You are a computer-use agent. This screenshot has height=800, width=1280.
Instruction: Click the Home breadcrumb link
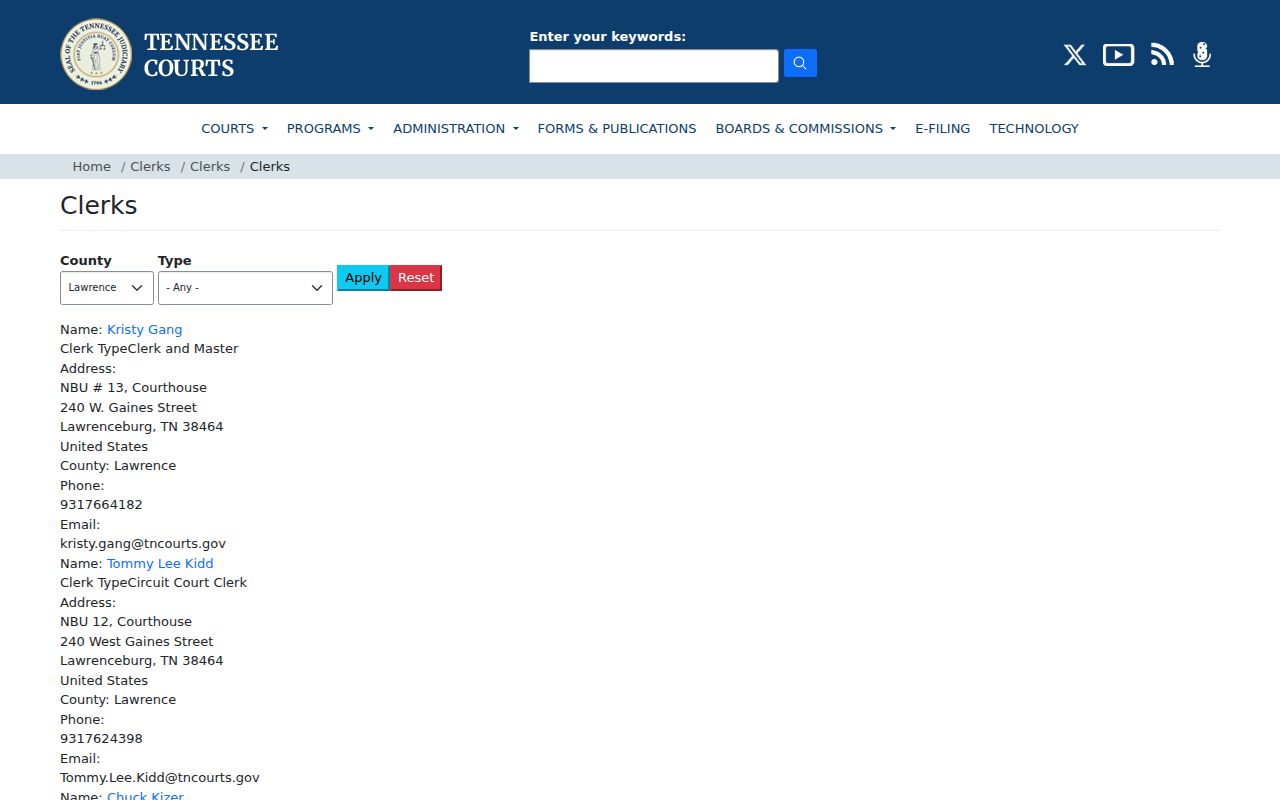[91, 166]
